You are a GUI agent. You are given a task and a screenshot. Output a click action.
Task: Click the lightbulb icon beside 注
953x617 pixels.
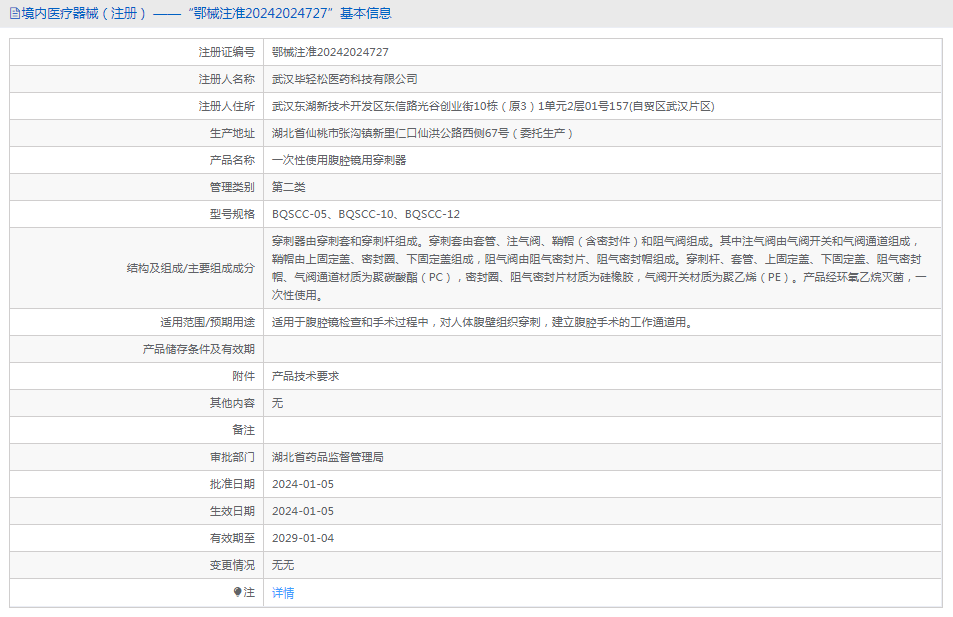coord(238,592)
